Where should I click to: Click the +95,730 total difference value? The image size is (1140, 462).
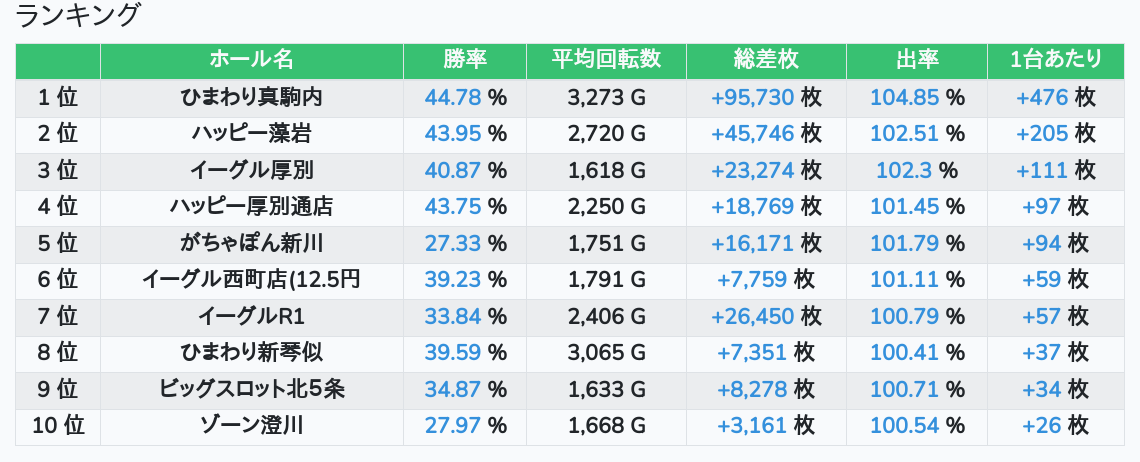[x=752, y=97]
